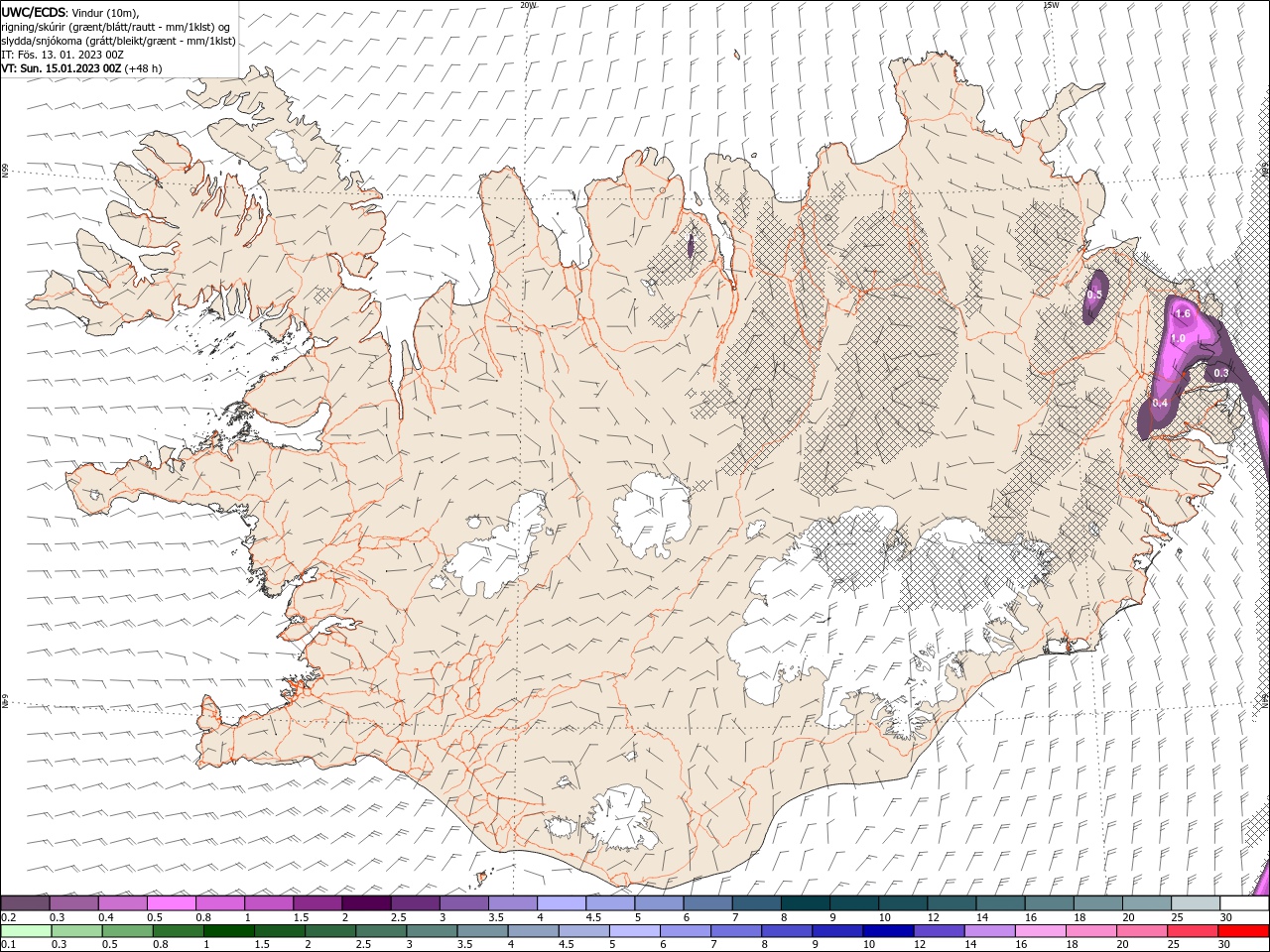Pick the pink rain swatch from 18 to 20

tap(1089, 931)
